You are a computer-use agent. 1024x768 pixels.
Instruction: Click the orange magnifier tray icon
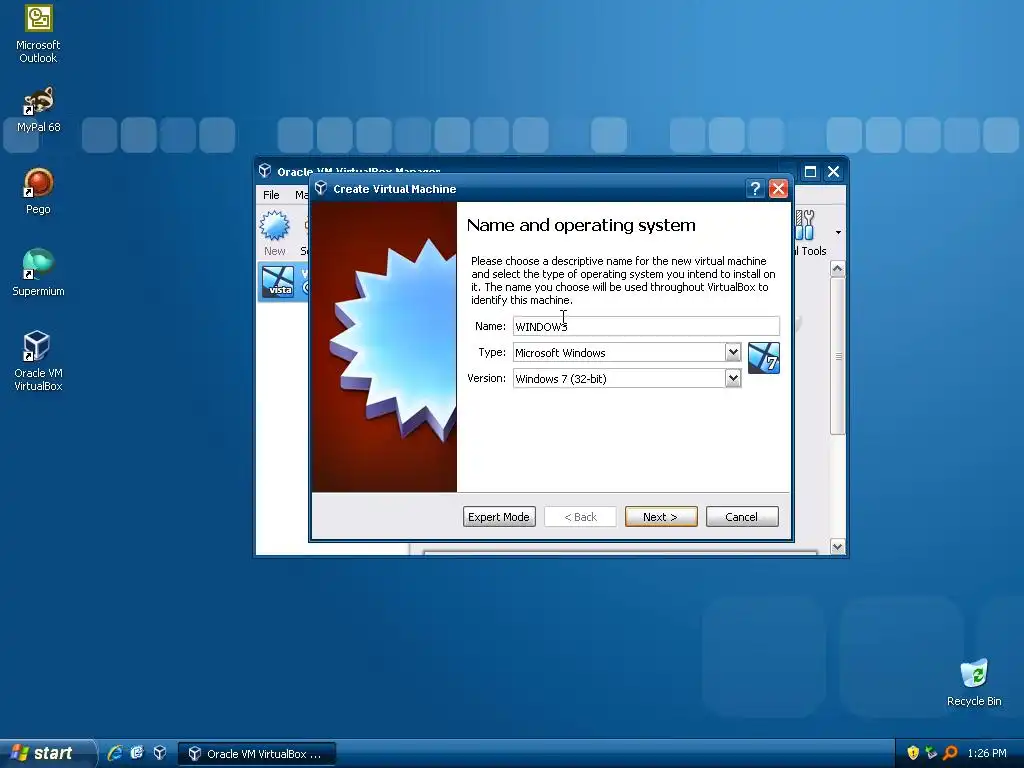click(950, 753)
